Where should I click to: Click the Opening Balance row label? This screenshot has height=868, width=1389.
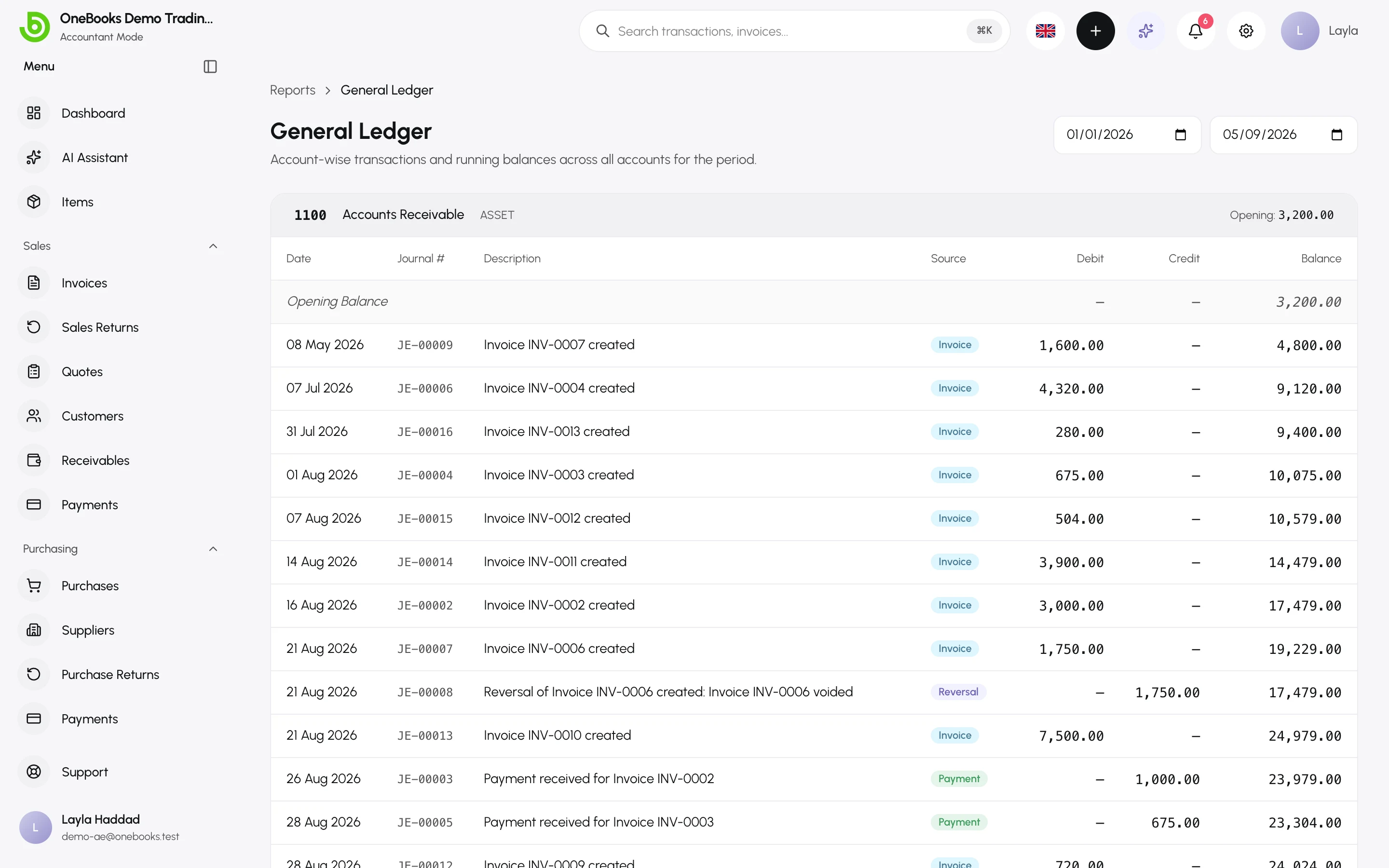337,301
